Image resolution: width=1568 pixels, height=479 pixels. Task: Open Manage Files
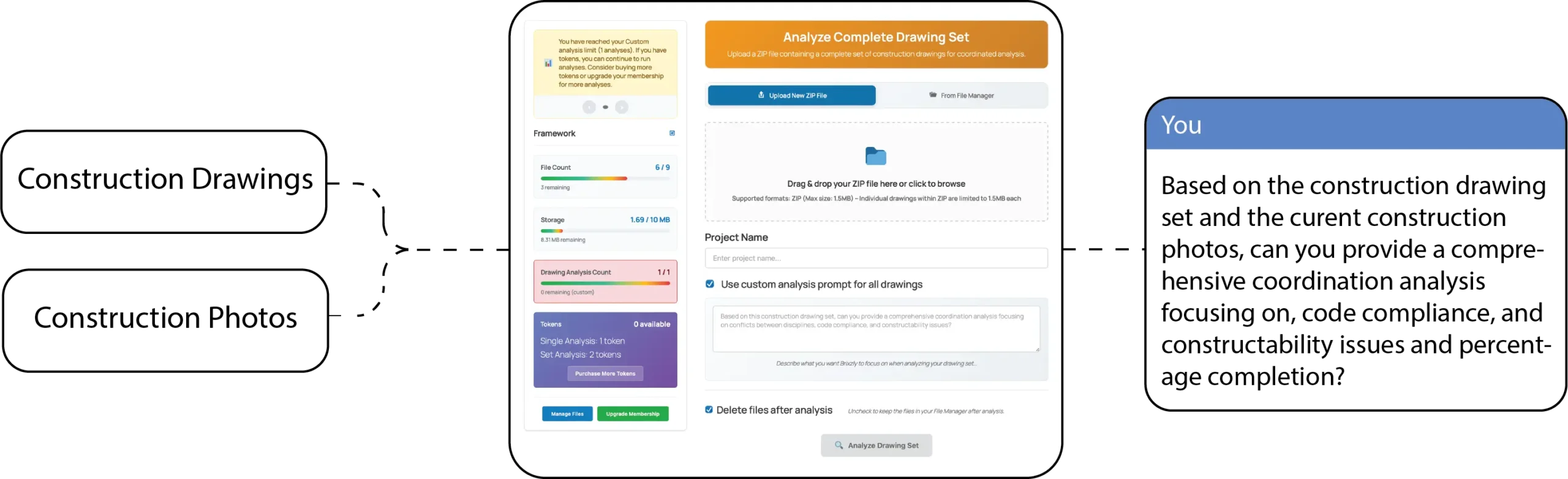tap(567, 414)
